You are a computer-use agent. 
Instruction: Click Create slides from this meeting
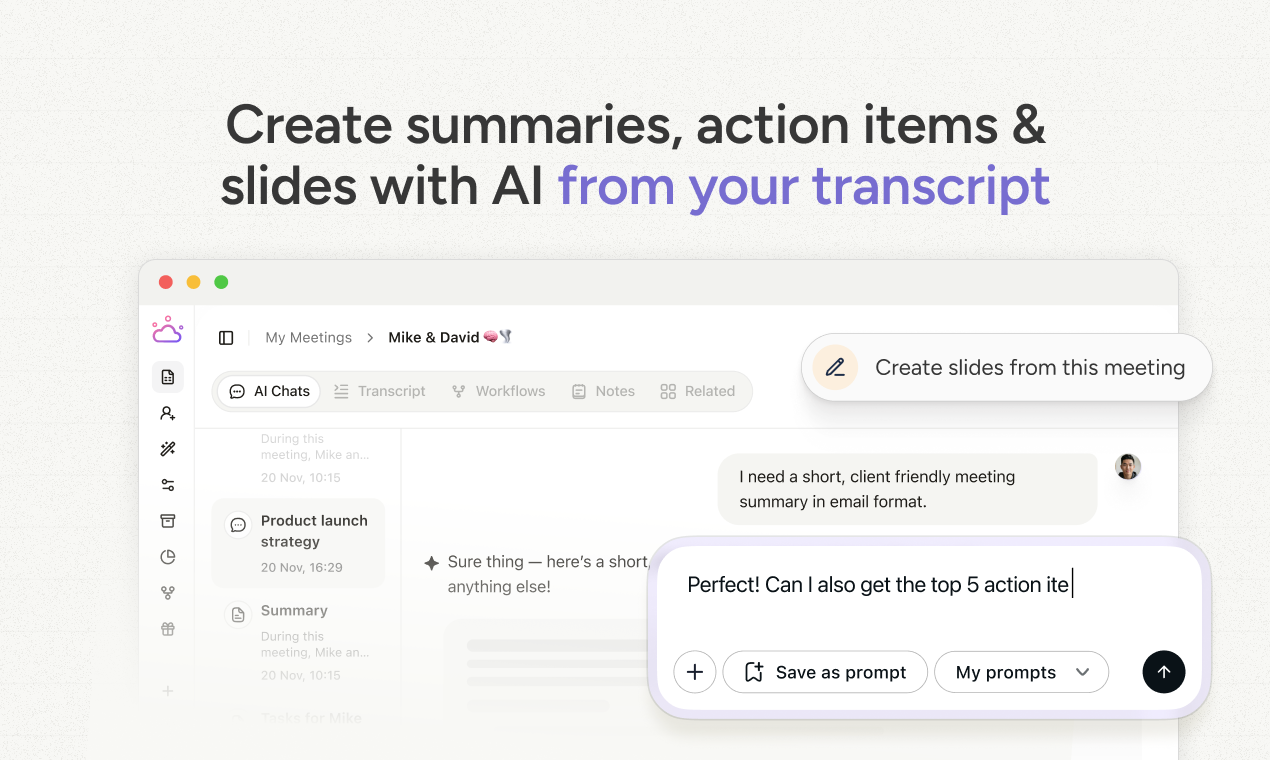coord(1006,368)
